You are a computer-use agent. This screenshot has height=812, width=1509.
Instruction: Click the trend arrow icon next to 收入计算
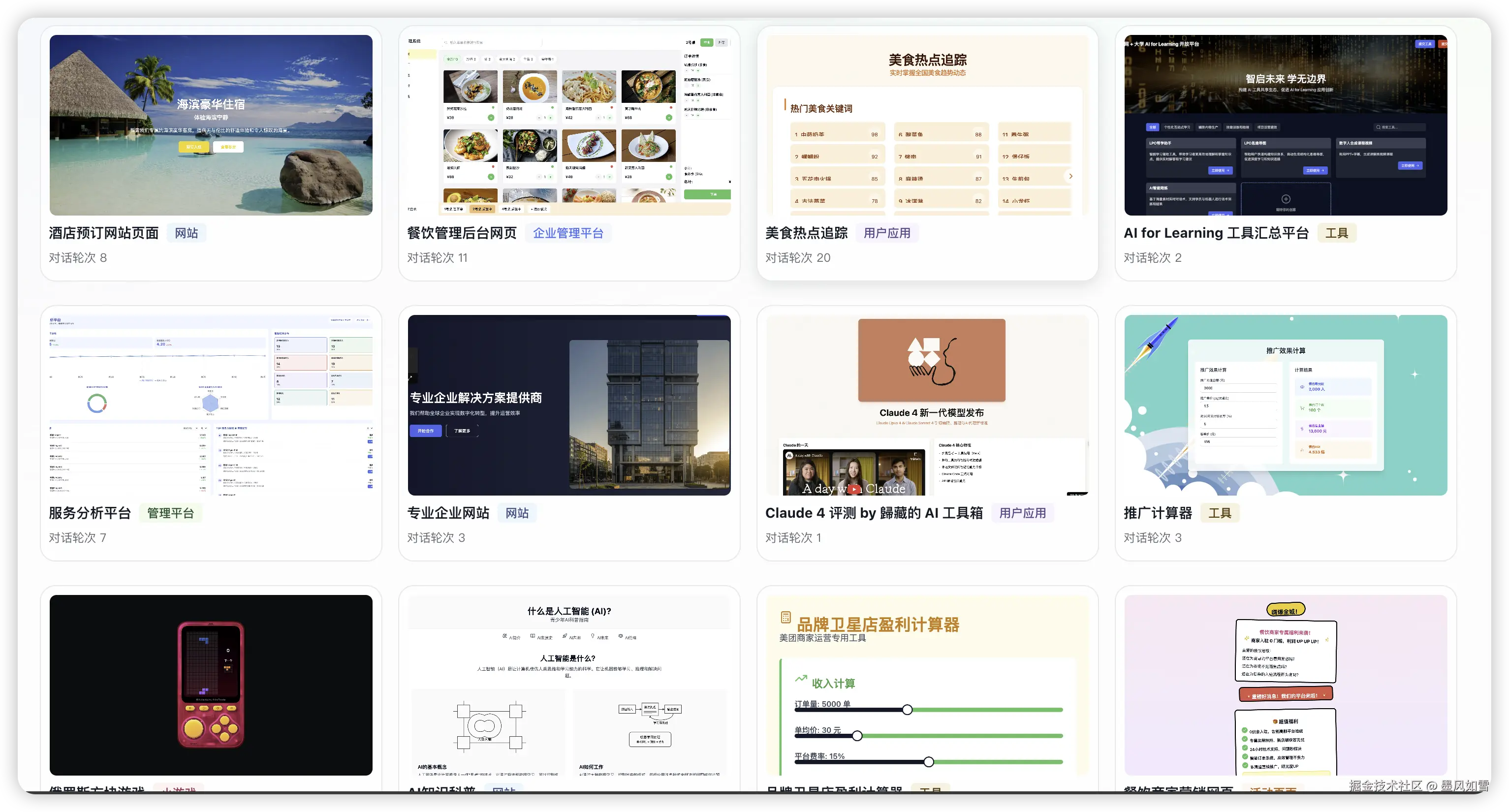[801, 679]
